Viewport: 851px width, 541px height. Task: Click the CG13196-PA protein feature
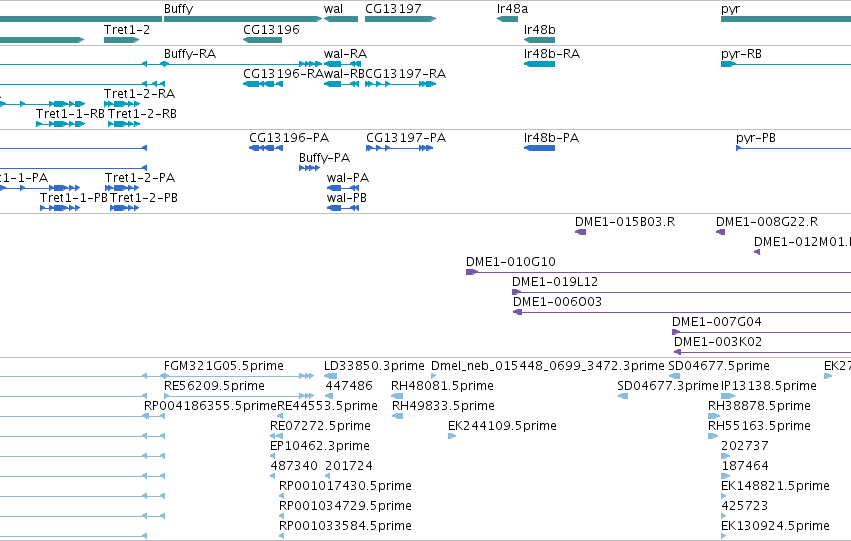click(266, 148)
